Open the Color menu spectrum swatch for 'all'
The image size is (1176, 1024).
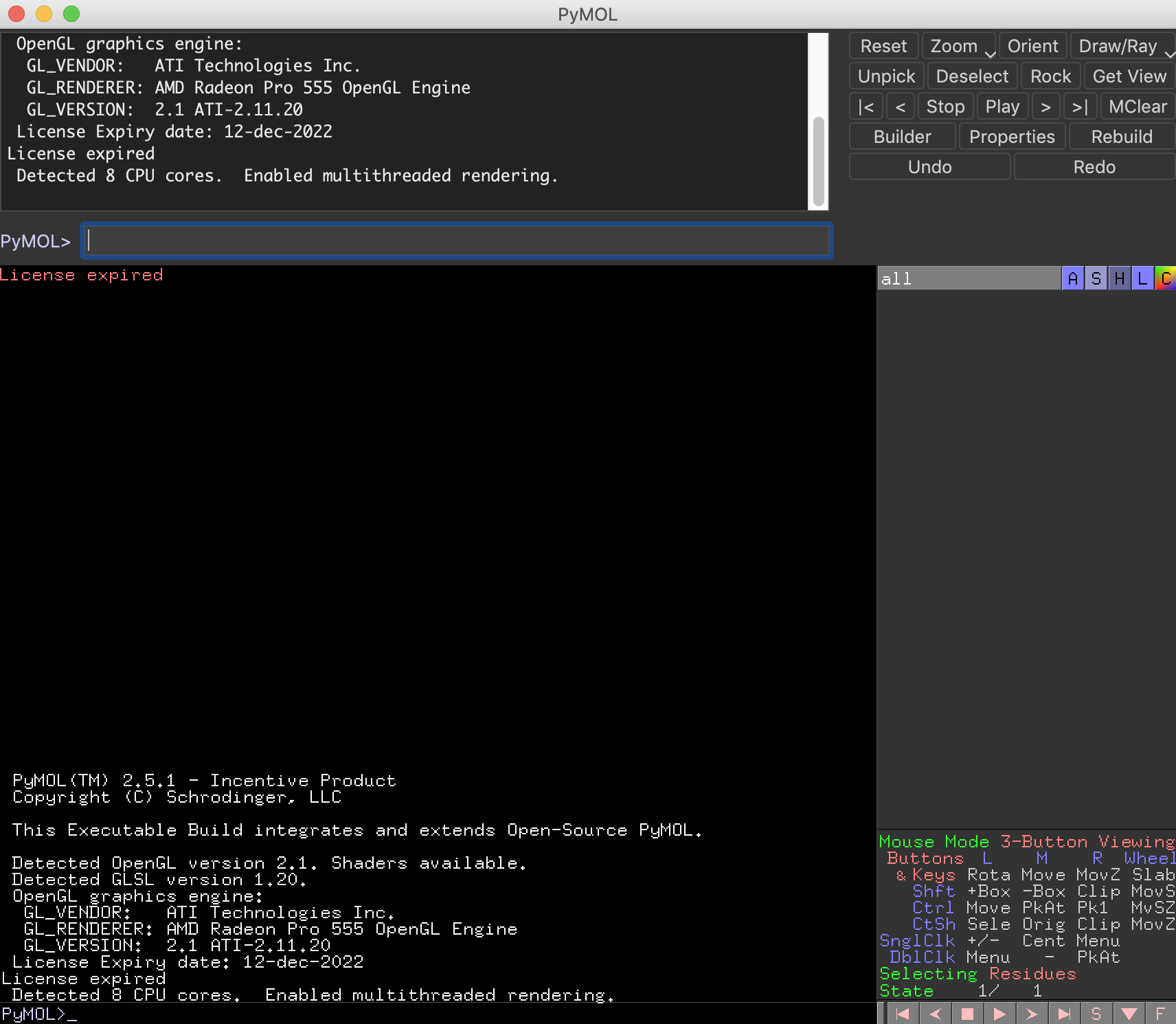pos(1166,278)
